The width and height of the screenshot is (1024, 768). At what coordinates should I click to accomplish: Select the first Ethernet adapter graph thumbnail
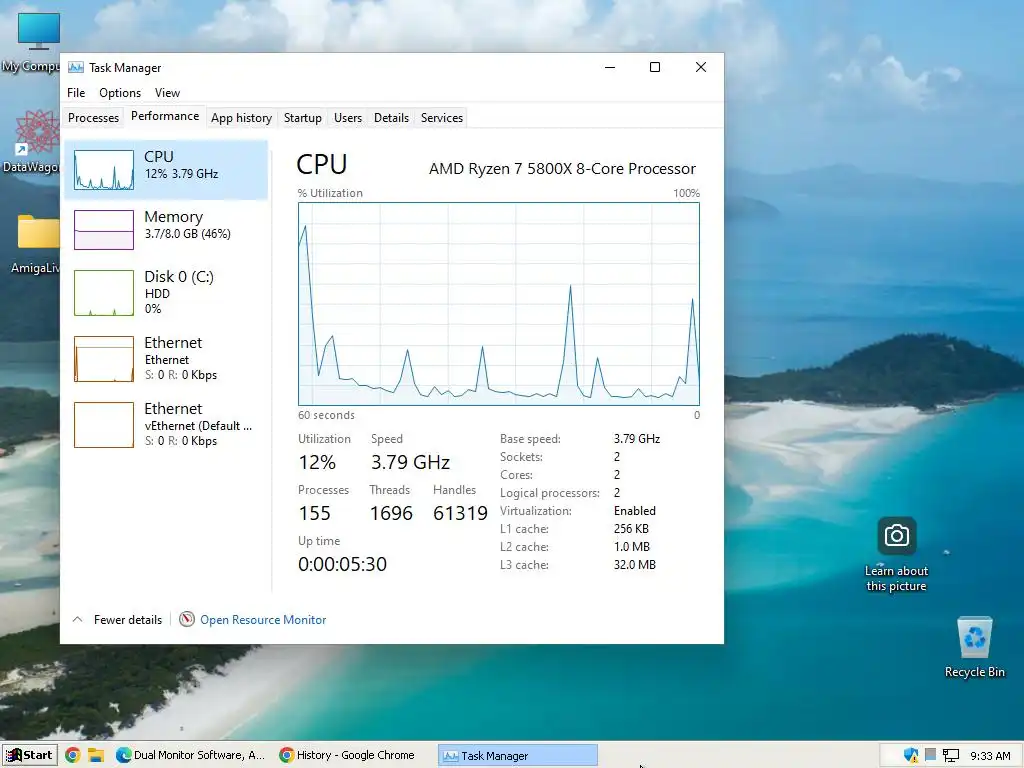coord(104,359)
